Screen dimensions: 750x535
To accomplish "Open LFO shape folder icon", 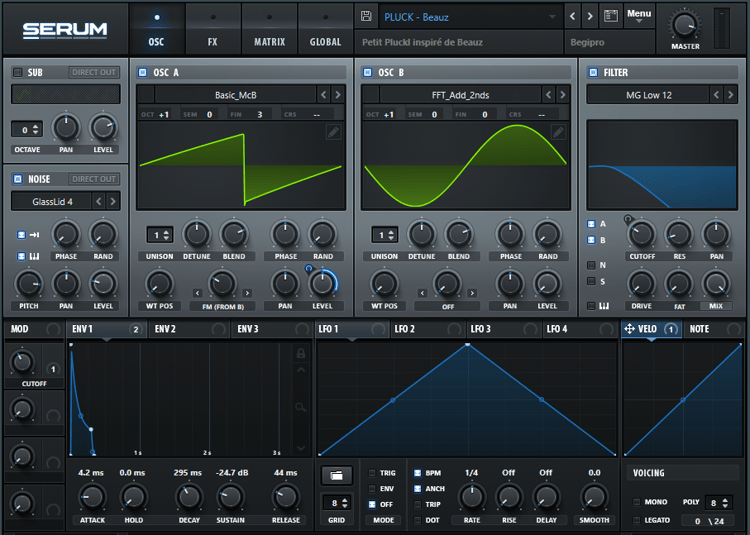I will click(336, 475).
